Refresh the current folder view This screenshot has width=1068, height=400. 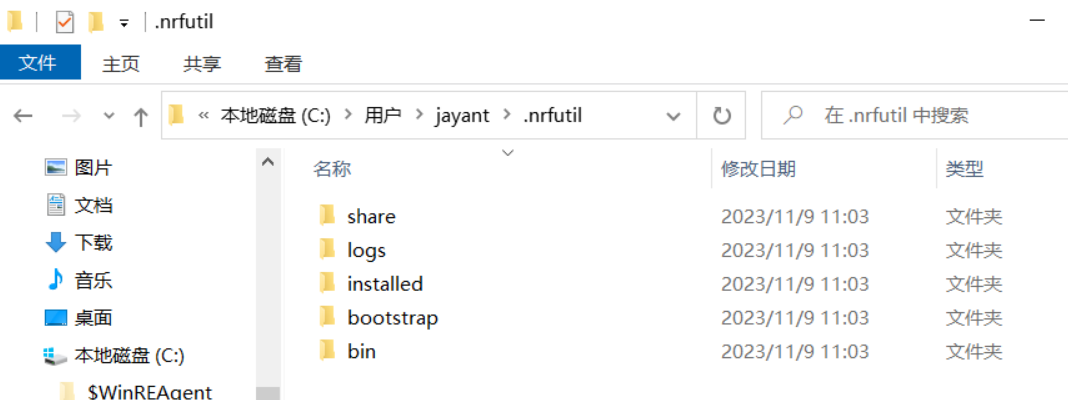pos(721,116)
